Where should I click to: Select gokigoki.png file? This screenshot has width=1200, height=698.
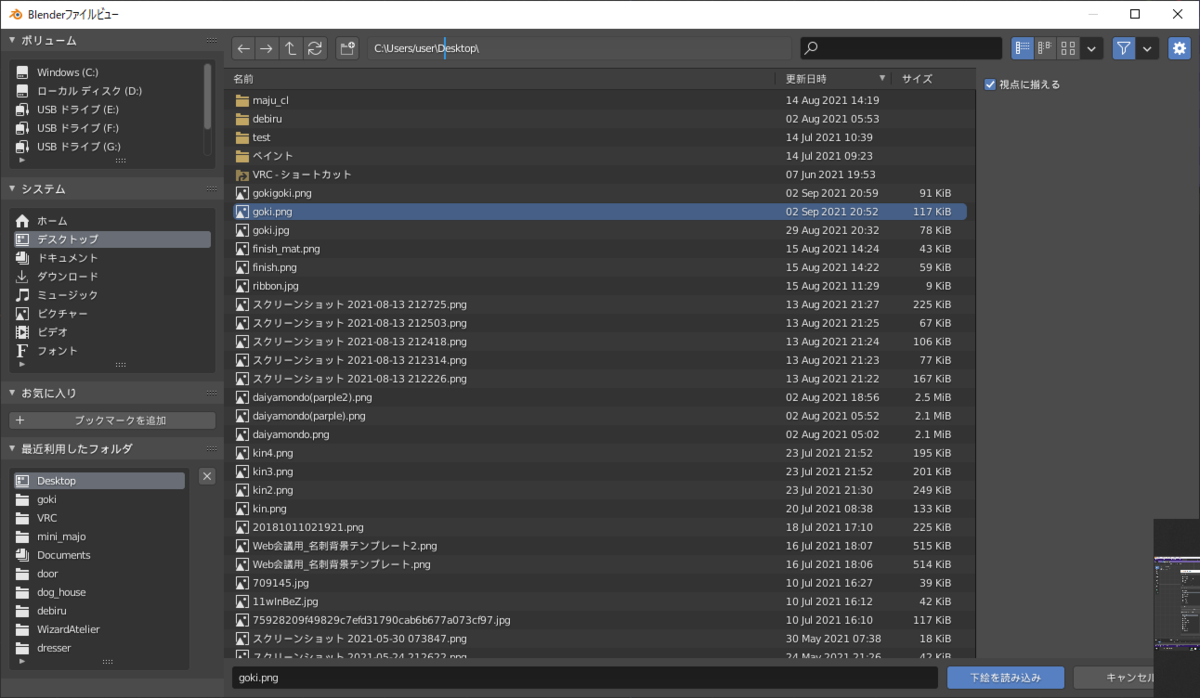pos(600,193)
